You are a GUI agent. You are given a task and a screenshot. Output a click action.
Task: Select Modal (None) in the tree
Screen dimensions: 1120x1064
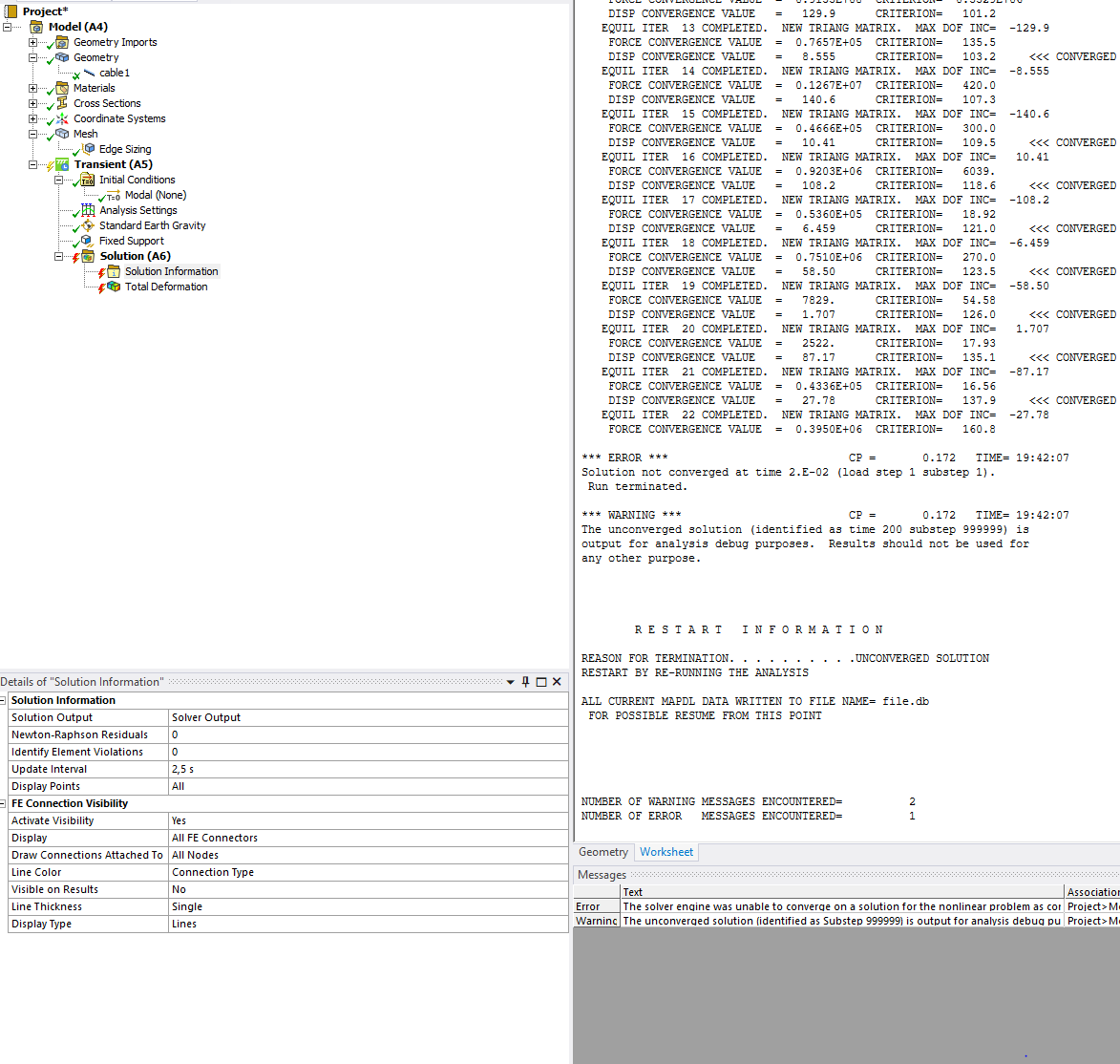(x=155, y=195)
